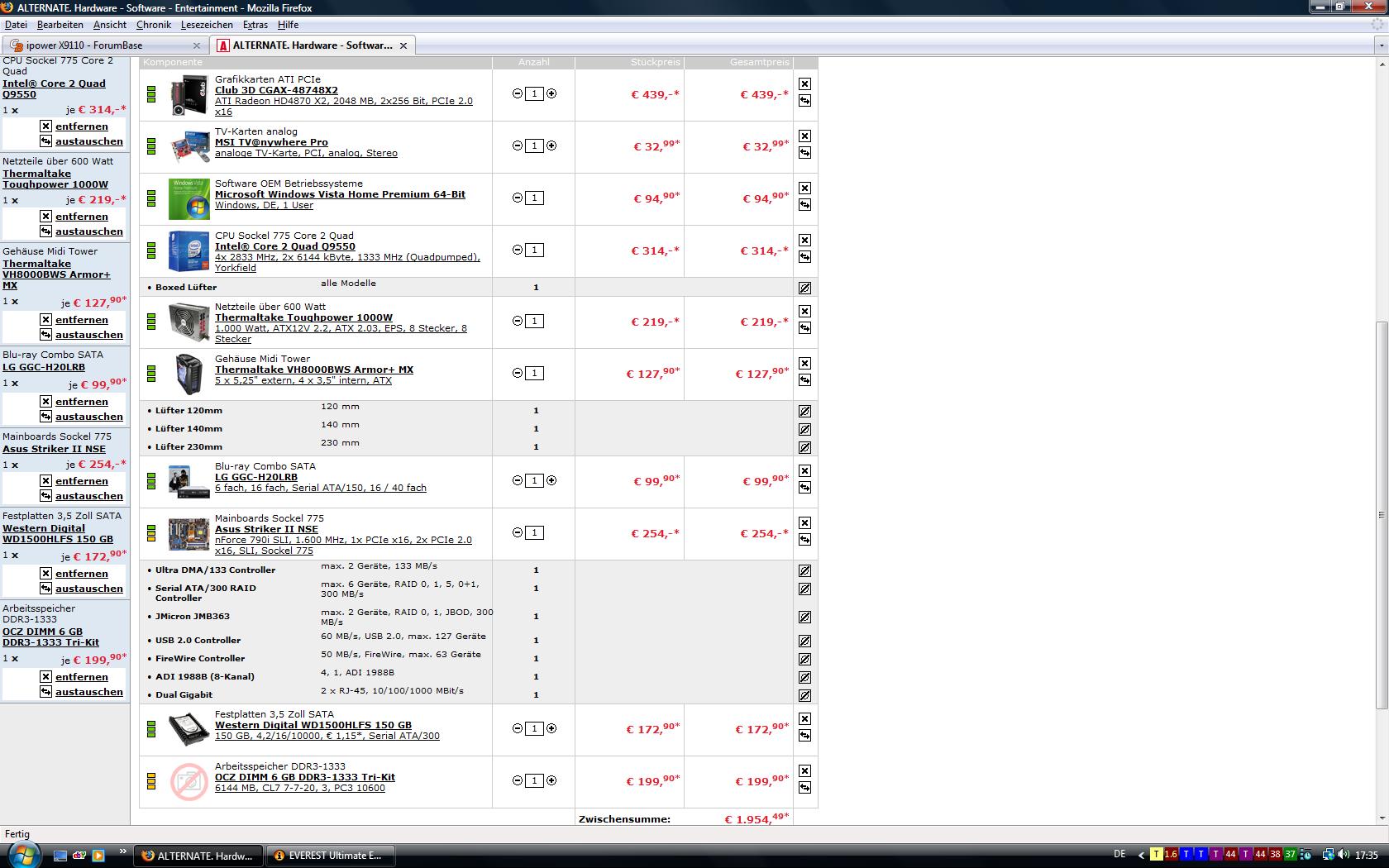Click austauschen under sidebar OCZ DIMM
Viewport: 1389px width, 868px height.
89,692
